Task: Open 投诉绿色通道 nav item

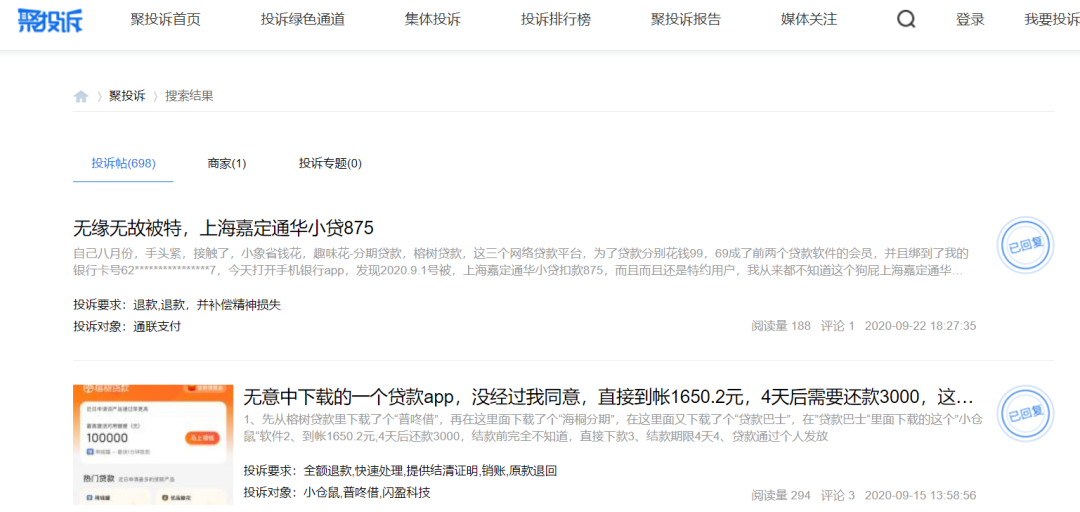Action: (302, 19)
